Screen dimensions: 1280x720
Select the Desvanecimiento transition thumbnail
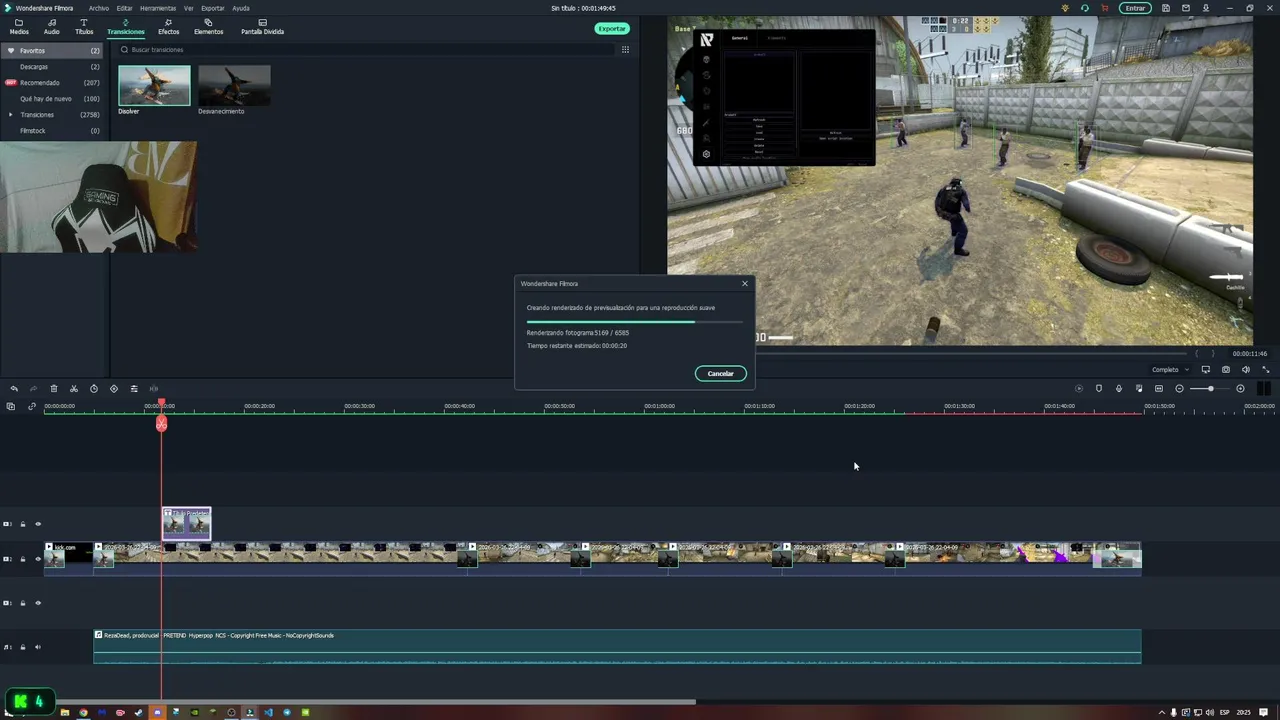click(234, 86)
